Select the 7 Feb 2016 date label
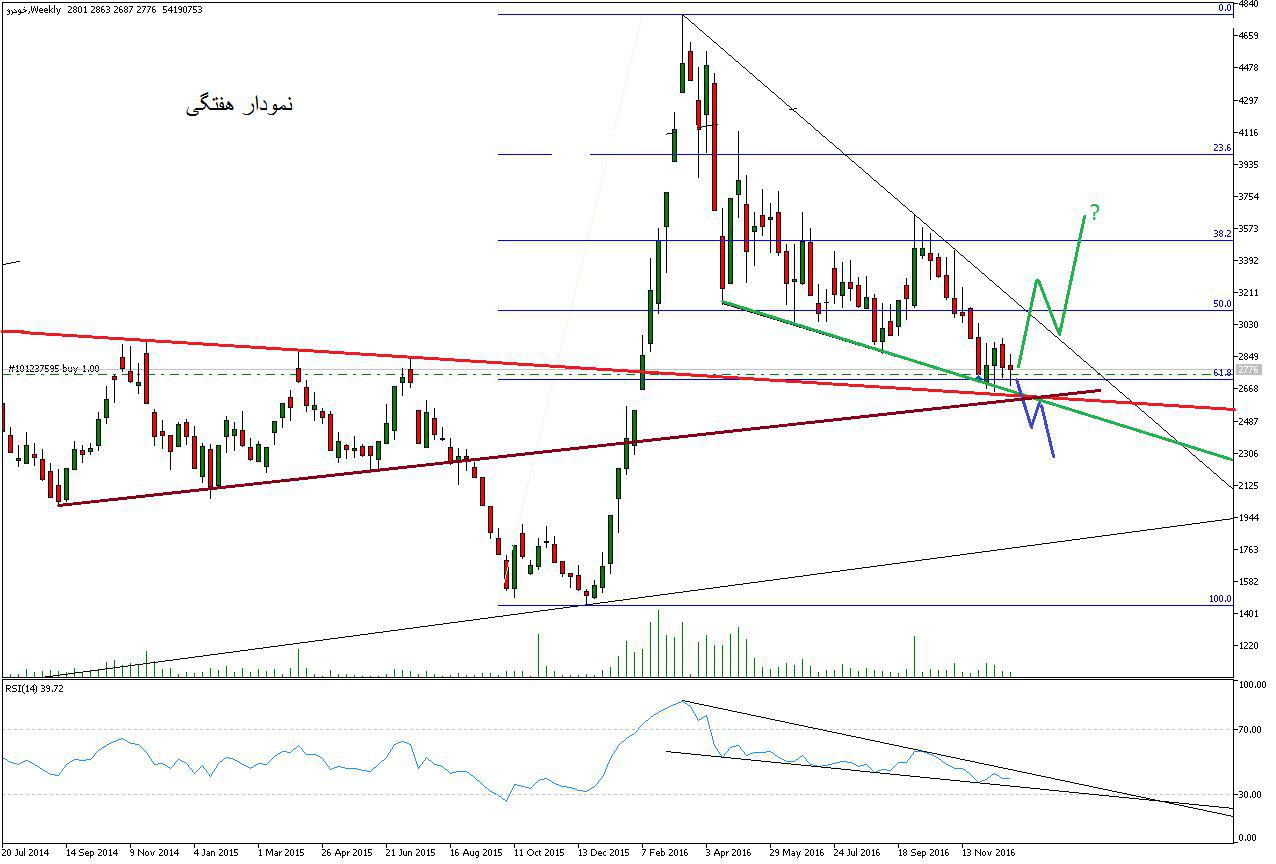 pos(665,853)
